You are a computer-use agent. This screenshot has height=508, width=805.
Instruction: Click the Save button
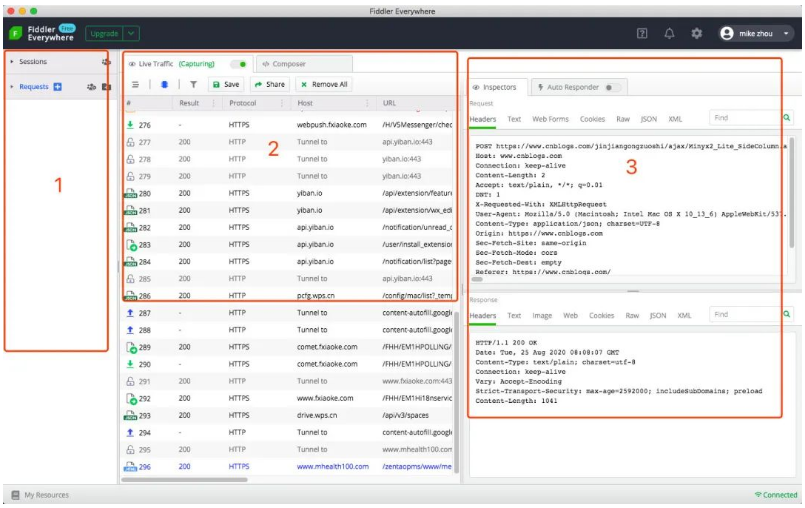[225, 85]
